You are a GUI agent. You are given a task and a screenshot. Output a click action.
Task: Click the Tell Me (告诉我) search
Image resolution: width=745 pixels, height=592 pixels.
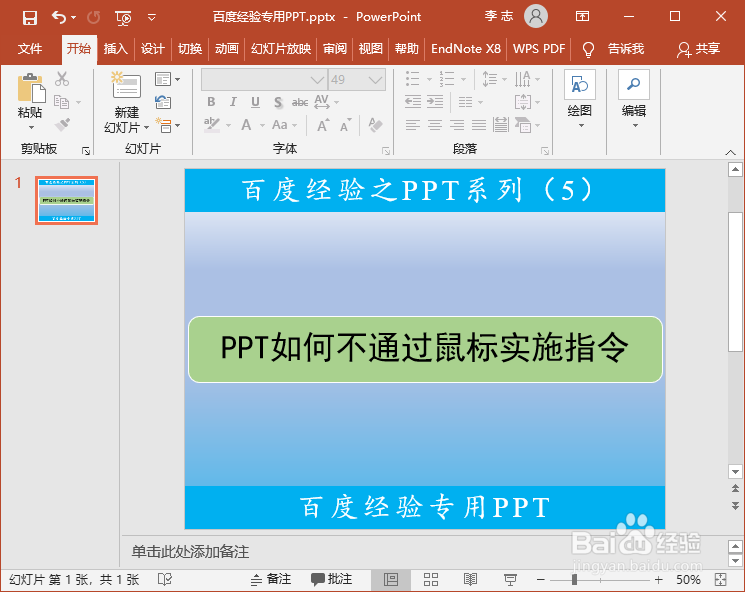[626, 48]
